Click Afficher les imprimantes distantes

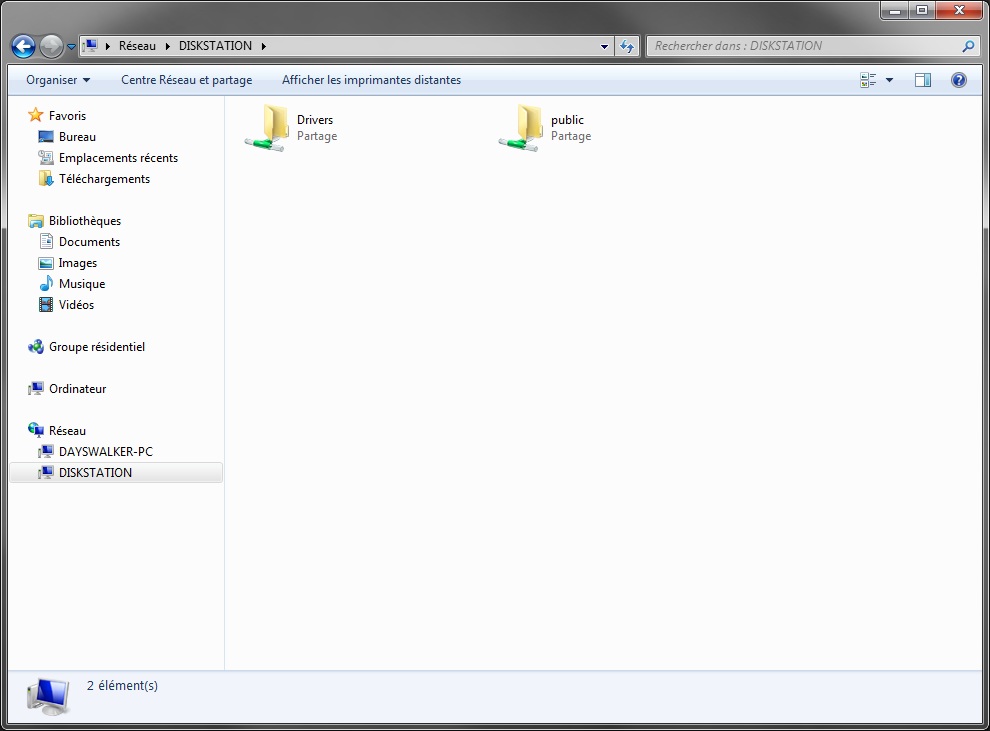[x=371, y=80]
